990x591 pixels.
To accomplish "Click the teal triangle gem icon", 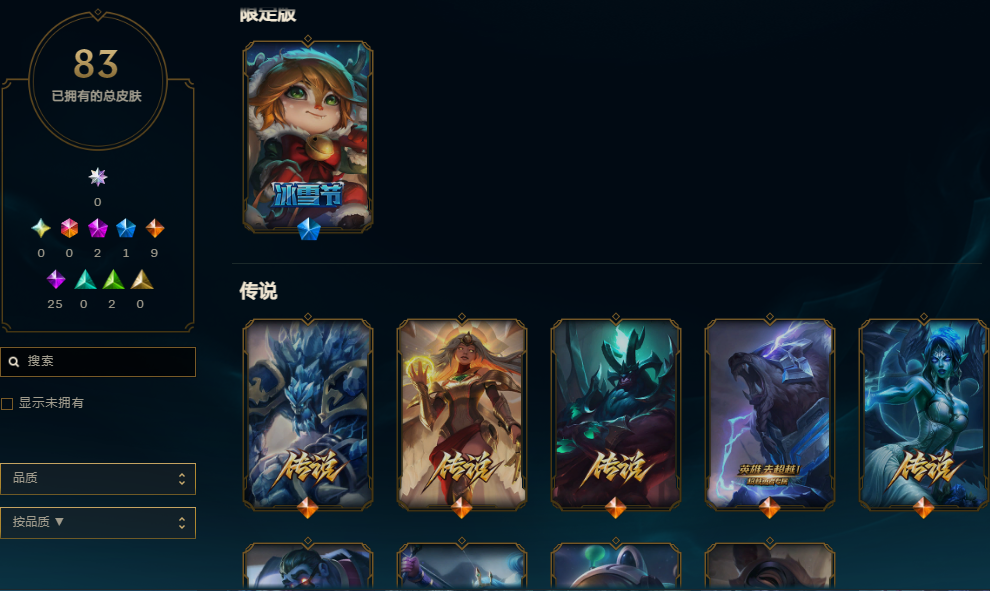I will [x=85, y=279].
